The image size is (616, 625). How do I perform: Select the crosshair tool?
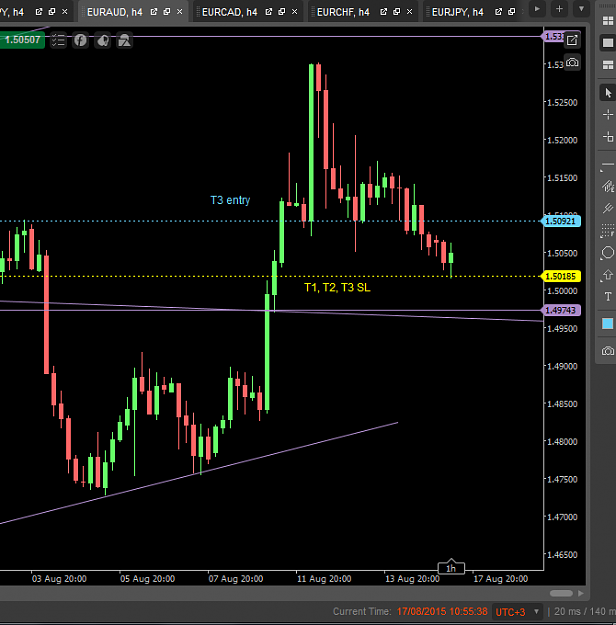point(608,115)
